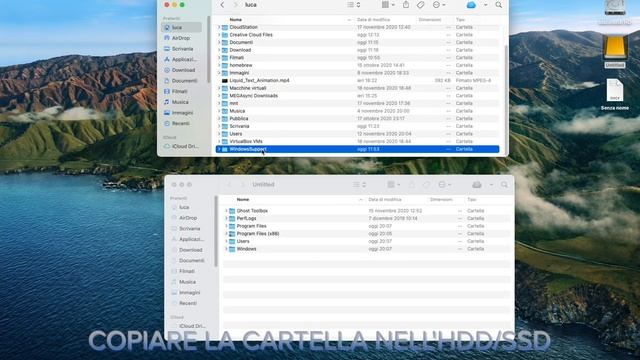
Task: Expand the MEGAsync Downloads folder
Action: point(219,96)
